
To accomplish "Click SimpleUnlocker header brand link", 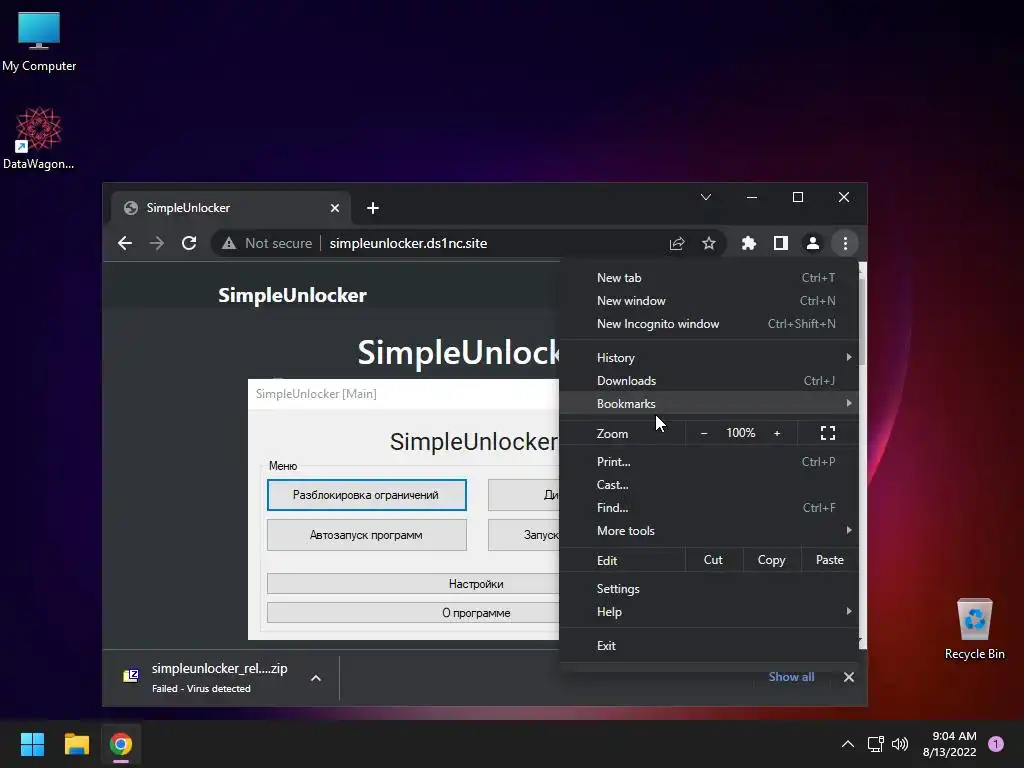I will (292, 295).
